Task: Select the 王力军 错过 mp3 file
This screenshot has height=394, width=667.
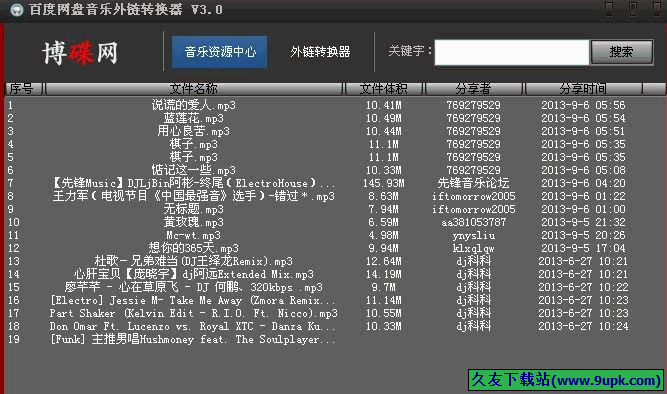Action: click(x=194, y=196)
